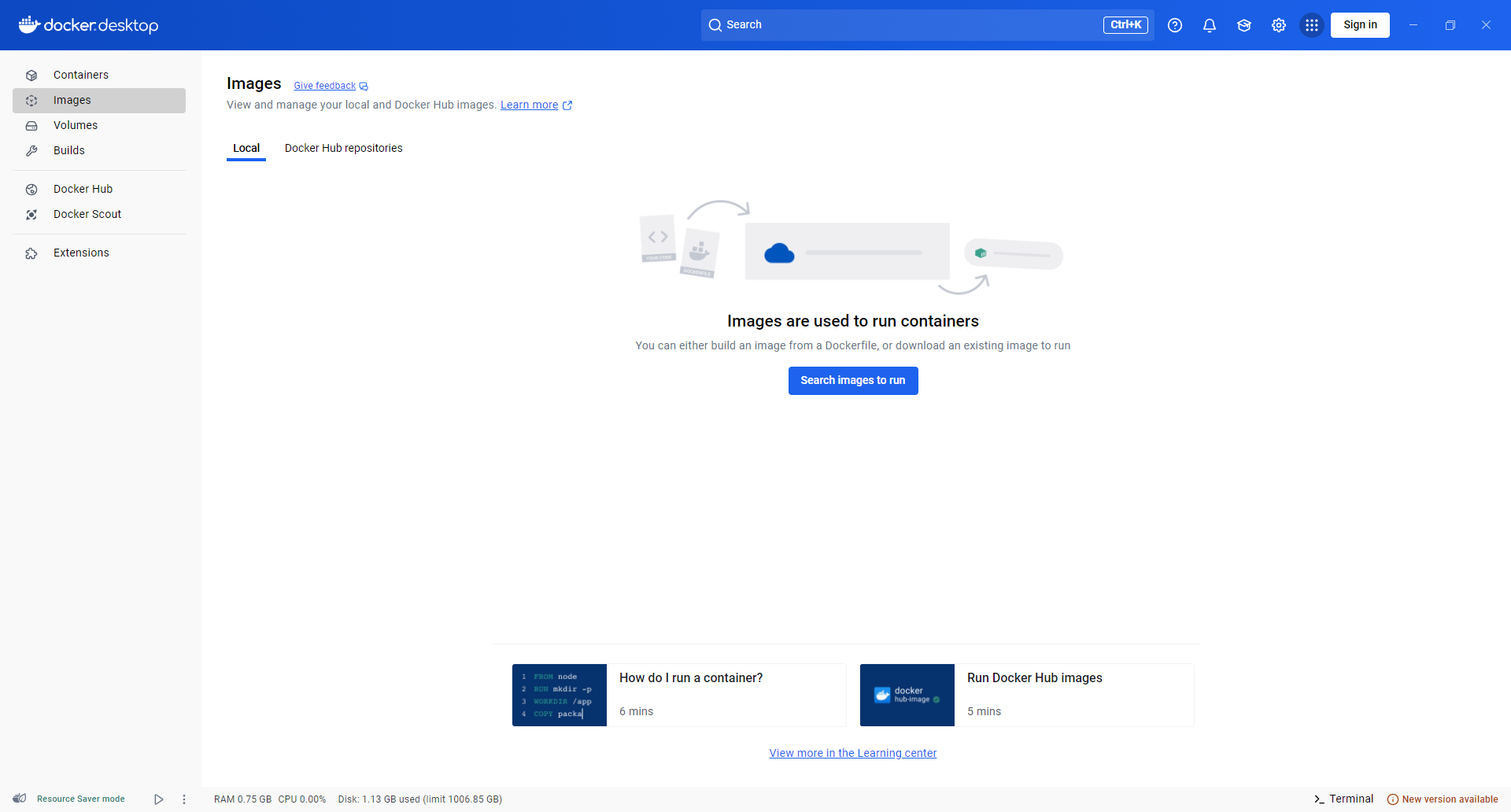
Task: Click the Builds wrench icon
Action: coord(31,151)
